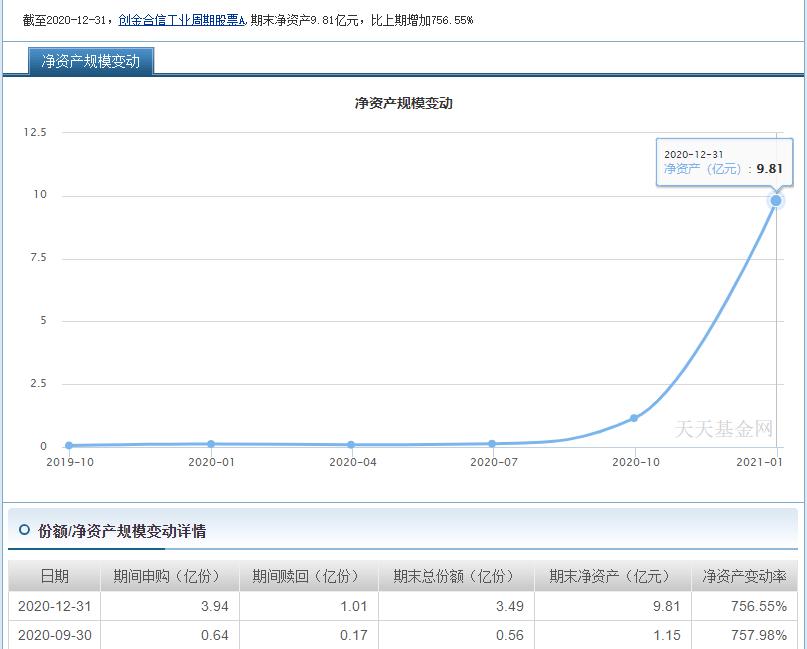Screen dimensions: 807x649
Task: Click the rising data point above 2020-10
Action: coord(633,419)
